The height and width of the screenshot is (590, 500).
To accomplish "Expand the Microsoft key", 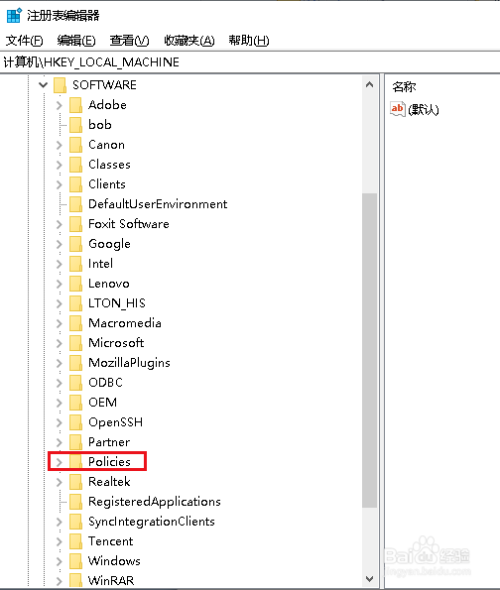I will [59, 343].
